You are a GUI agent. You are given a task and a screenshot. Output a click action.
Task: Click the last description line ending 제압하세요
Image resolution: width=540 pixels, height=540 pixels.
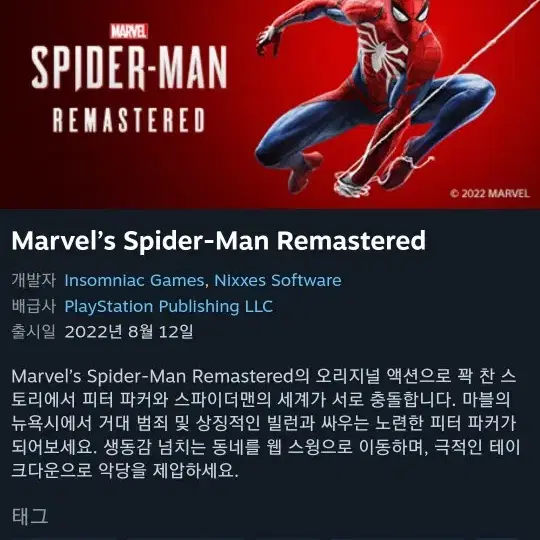(125, 470)
